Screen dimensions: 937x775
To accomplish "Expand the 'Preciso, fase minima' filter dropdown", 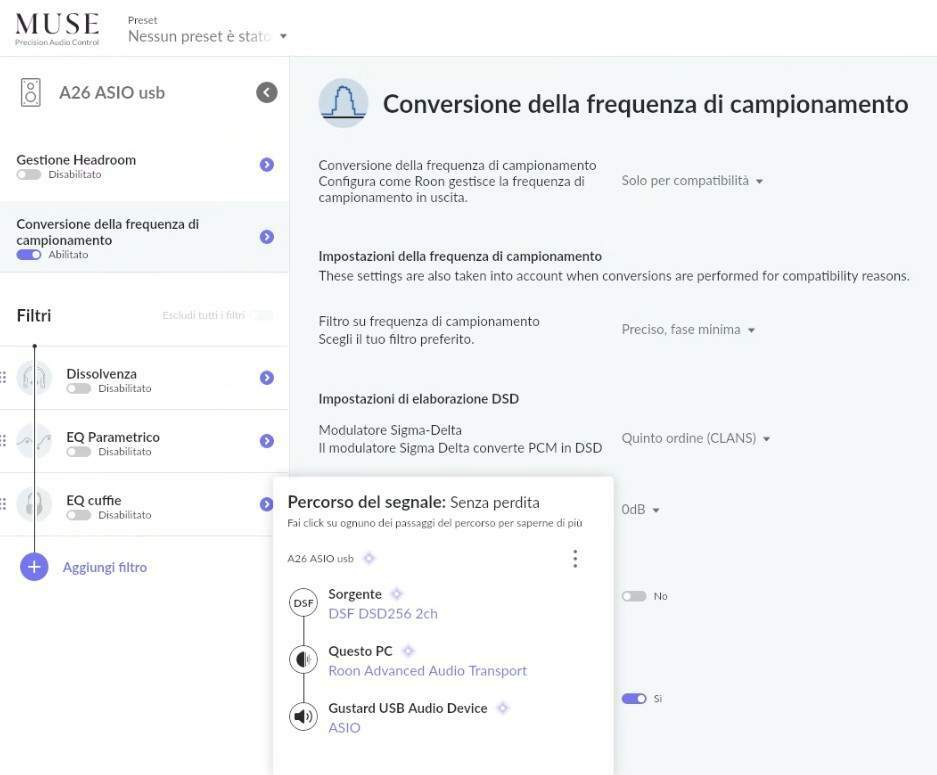I will coord(688,330).
